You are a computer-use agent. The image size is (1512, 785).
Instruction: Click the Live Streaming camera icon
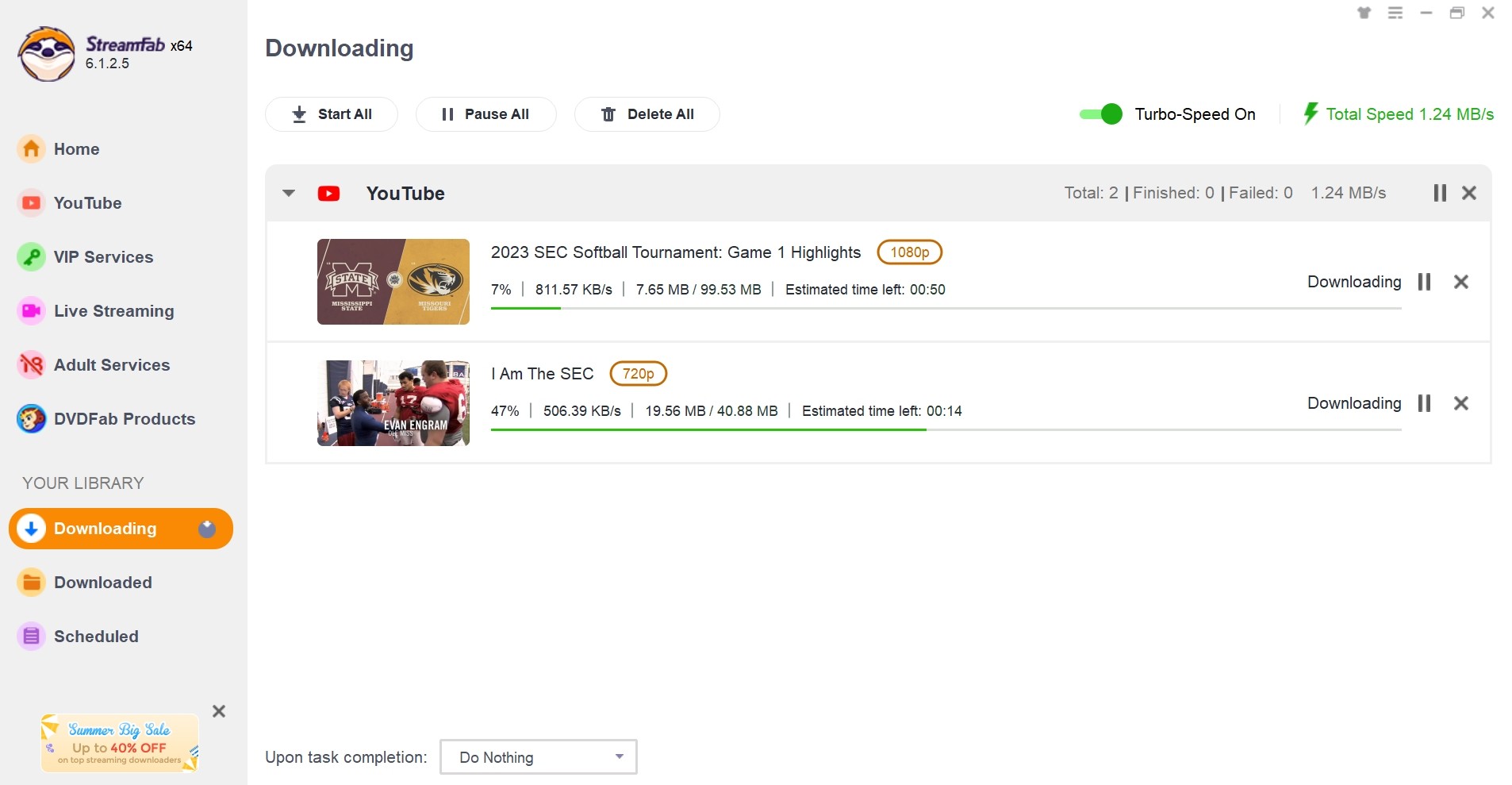coord(31,311)
